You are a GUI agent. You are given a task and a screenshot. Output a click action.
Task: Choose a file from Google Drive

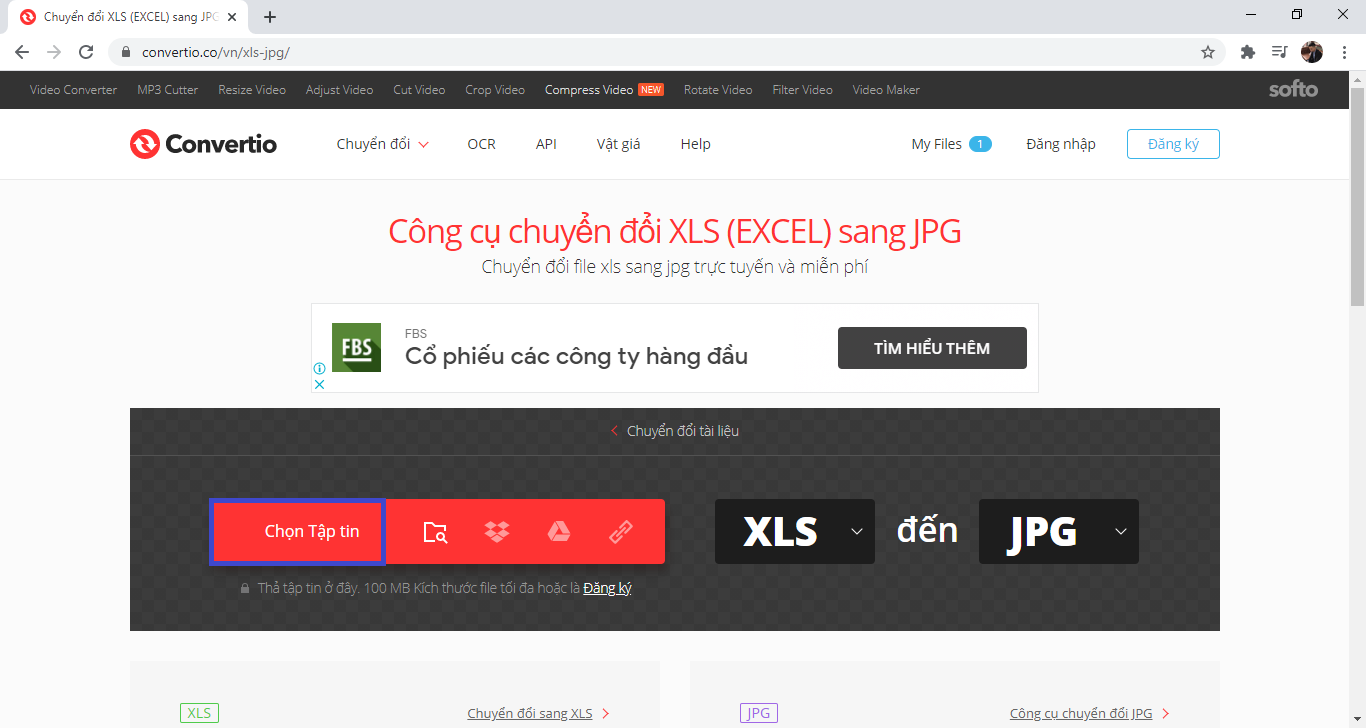click(x=558, y=532)
